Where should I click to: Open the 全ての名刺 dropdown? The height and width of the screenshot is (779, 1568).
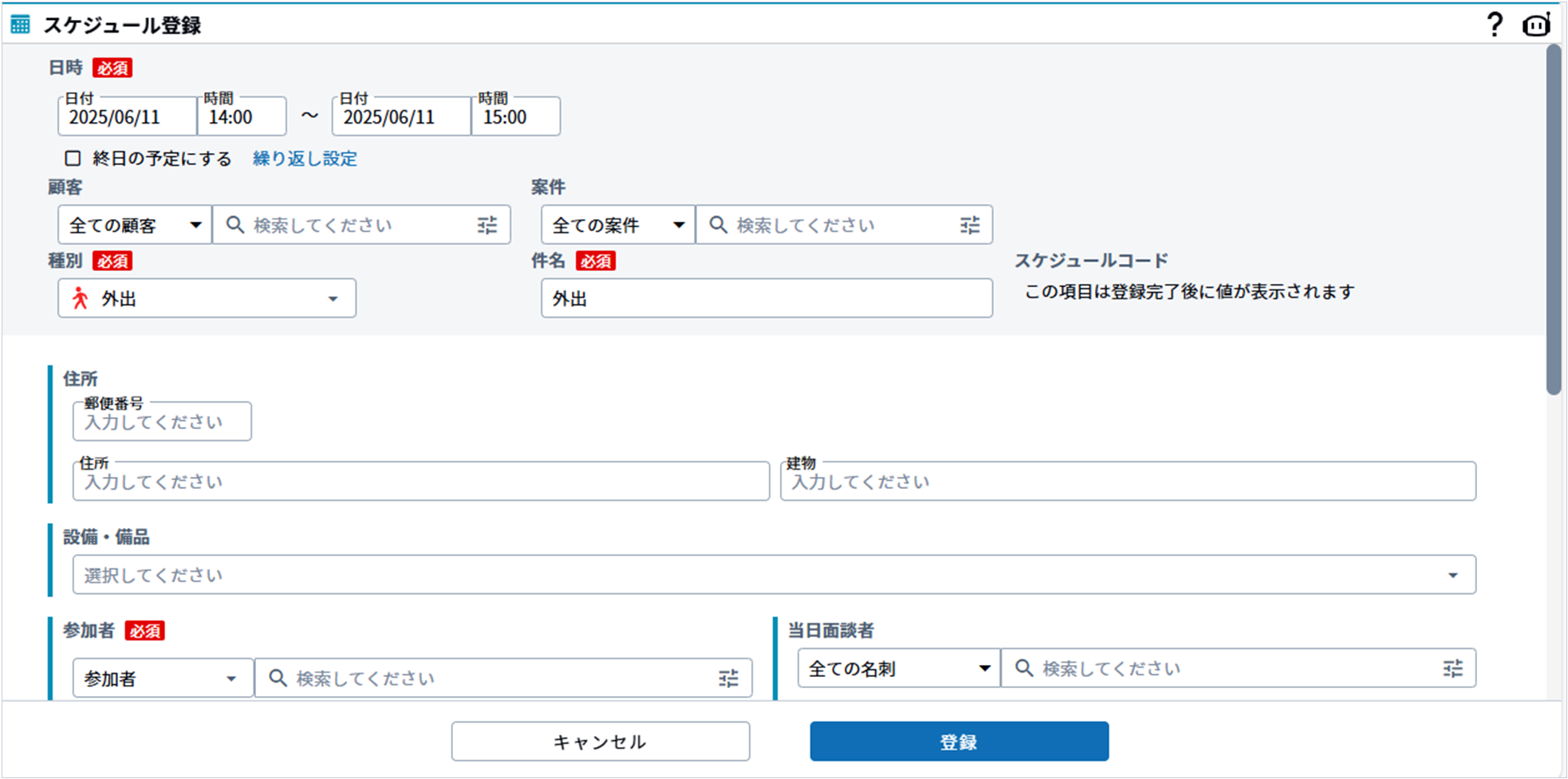(x=899, y=668)
